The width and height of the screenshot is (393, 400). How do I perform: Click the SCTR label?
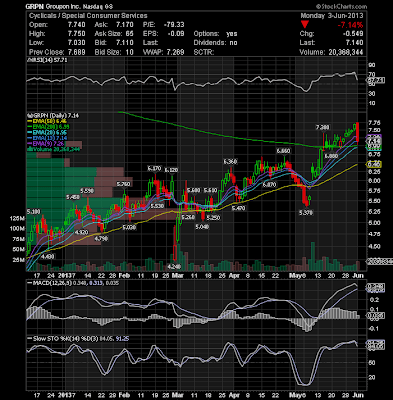(204, 52)
